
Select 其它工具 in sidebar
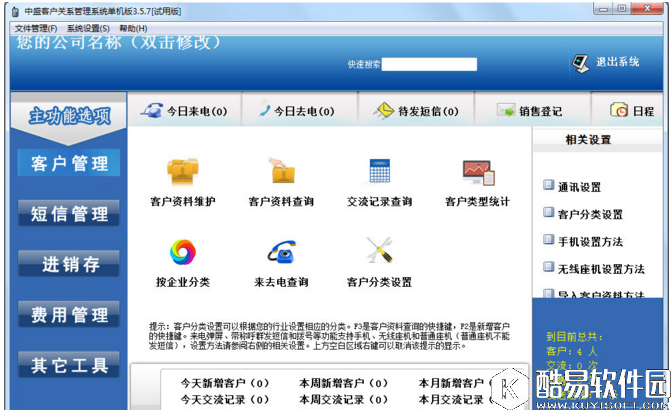tap(69, 365)
